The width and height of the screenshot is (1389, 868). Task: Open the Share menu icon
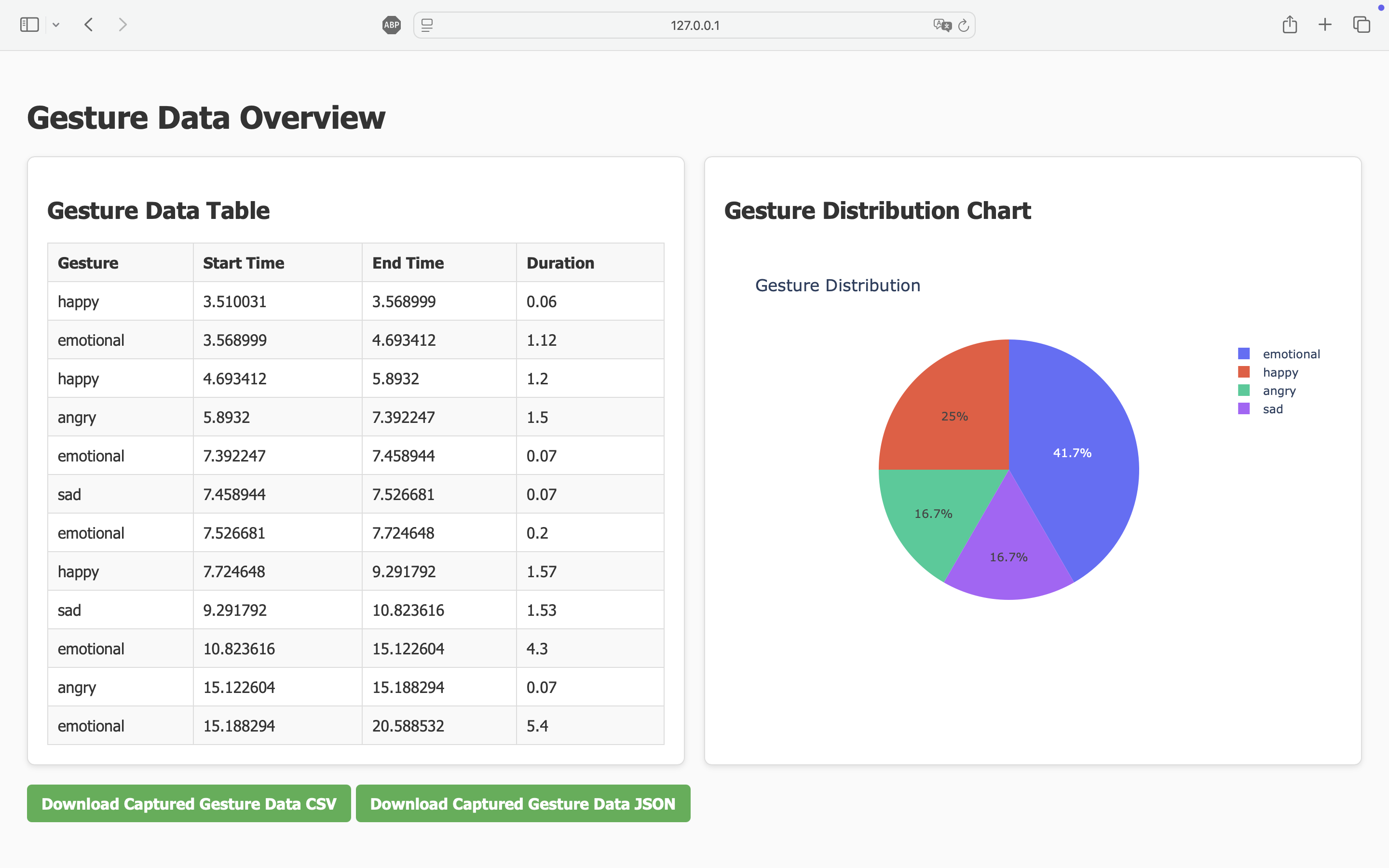1290,25
